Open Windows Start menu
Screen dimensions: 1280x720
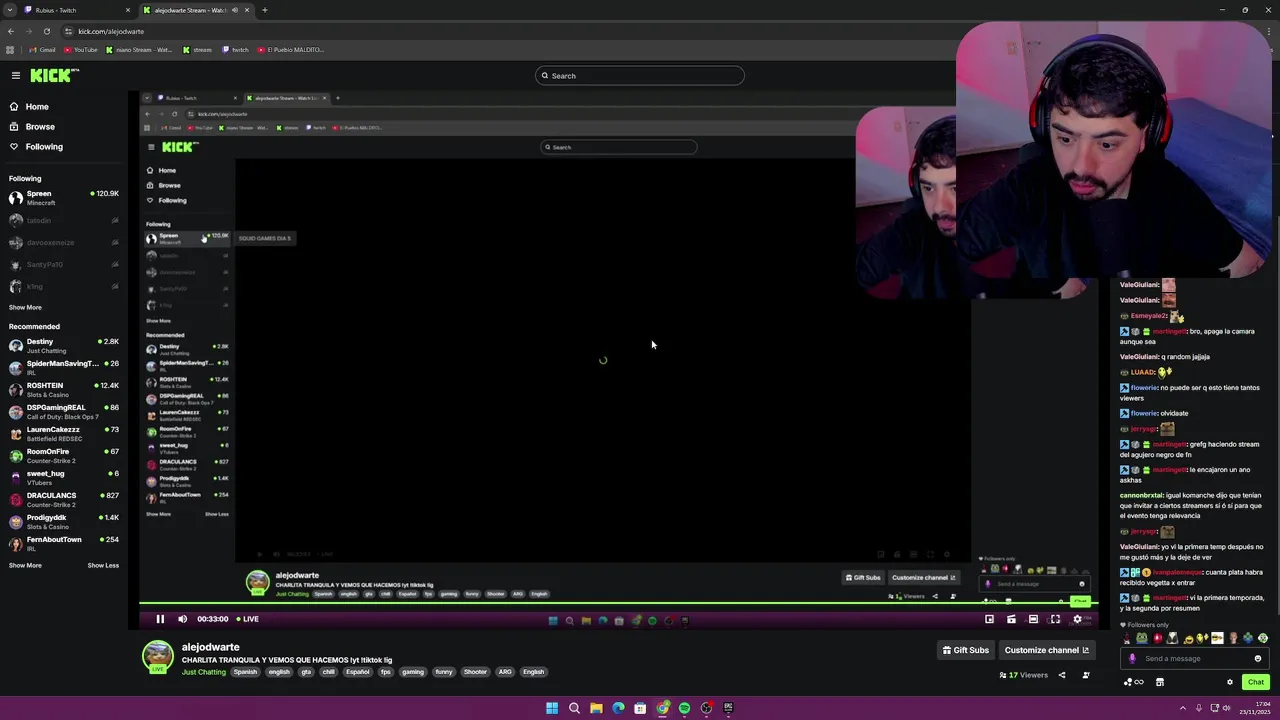point(552,708)
